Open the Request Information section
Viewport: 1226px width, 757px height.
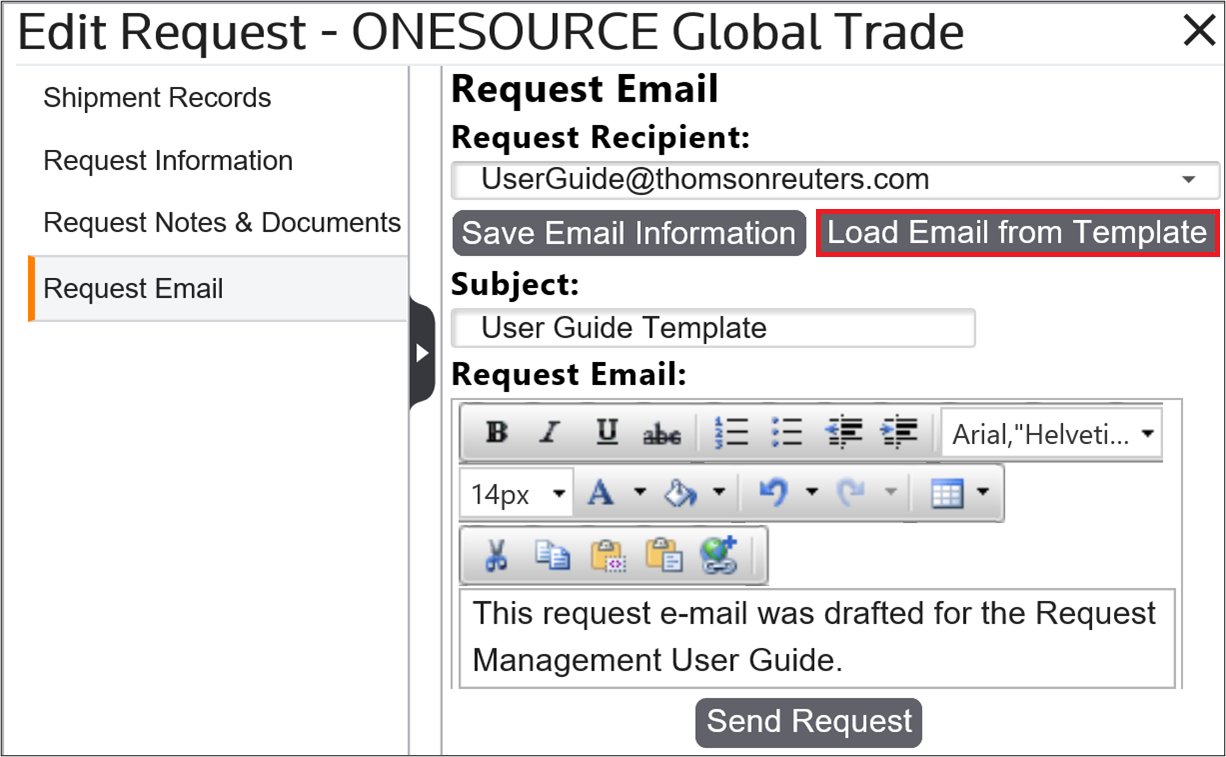point(168,161)
